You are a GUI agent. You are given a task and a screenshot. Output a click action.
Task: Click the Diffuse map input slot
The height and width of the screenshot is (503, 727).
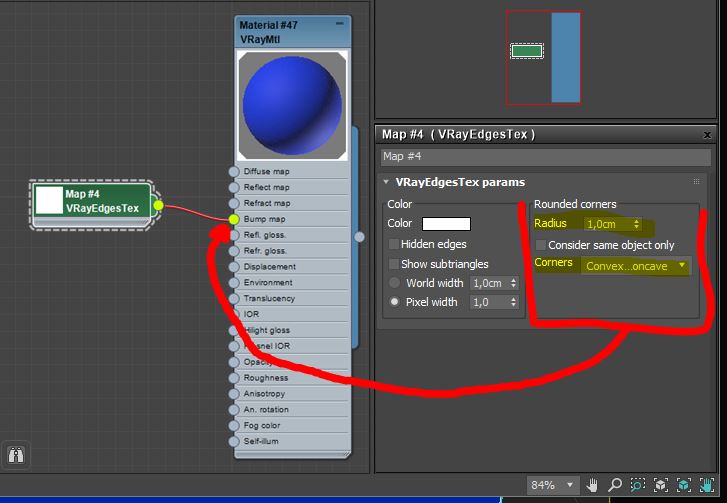point(234,171)
